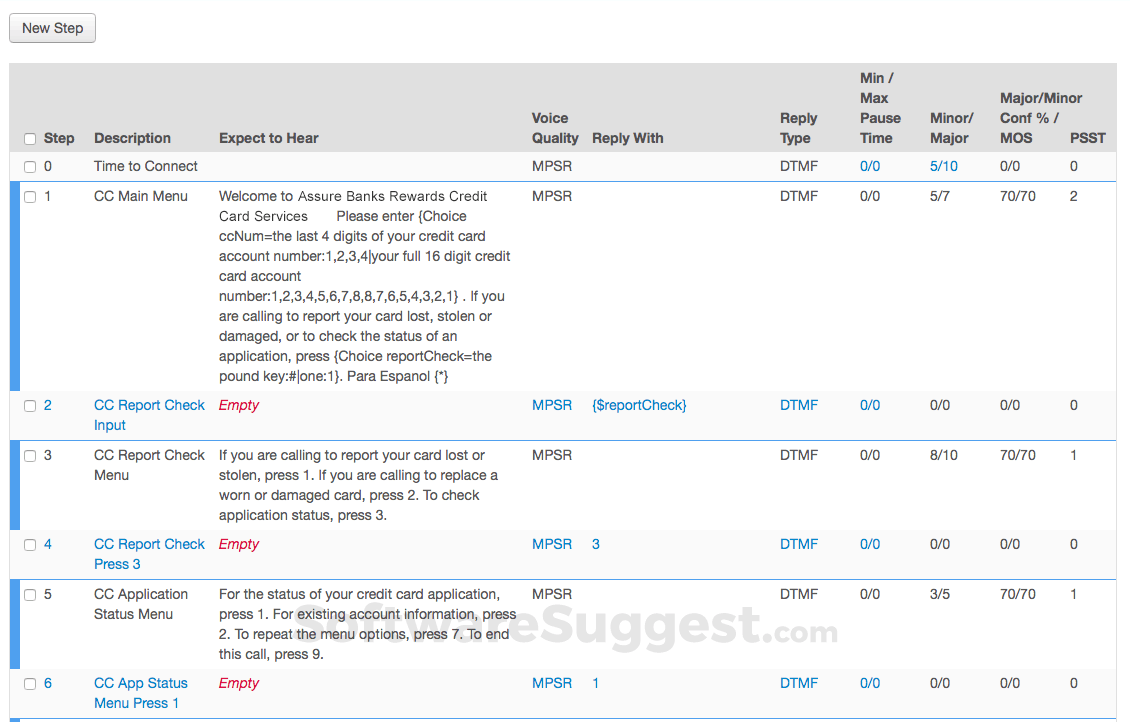Click the MPSR voice quality link on step 2
Screen dimensions: 1130x722
click(x=552, y=405)
